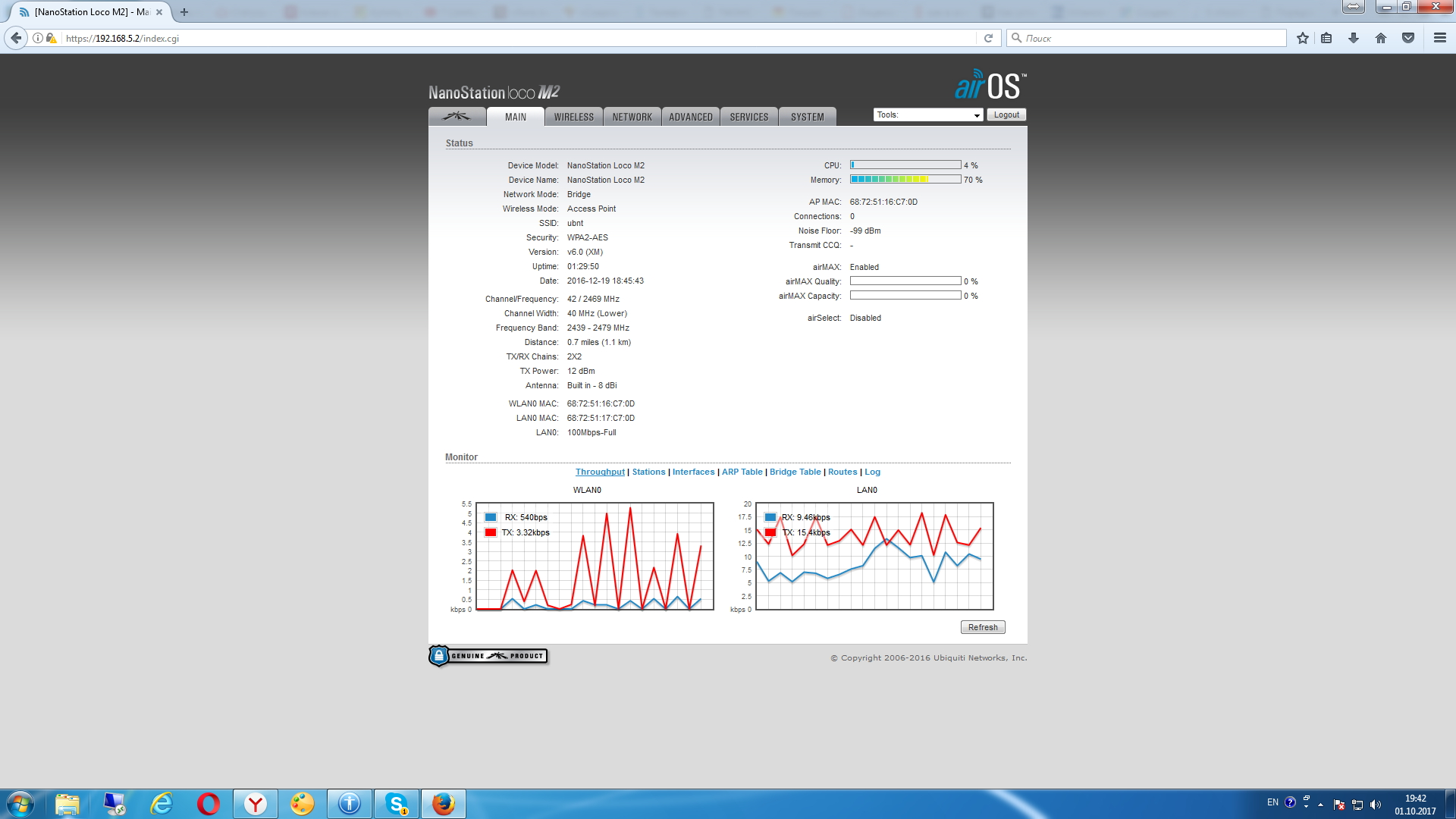Click the blue help tray icon
Screen dimensions: 1456x819
pos(1290,802)
